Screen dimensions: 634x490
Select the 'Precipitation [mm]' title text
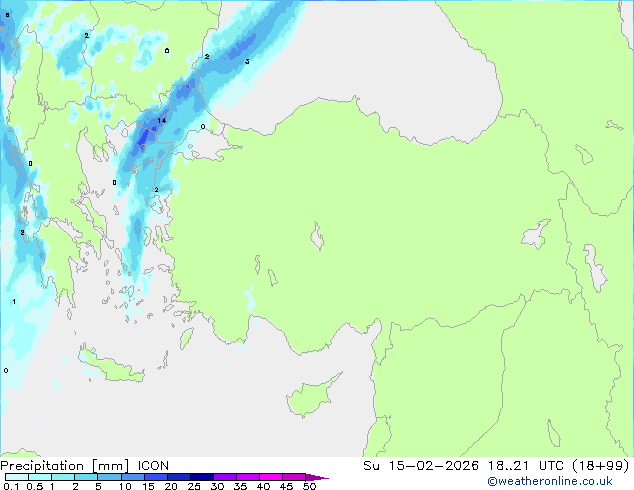click(x=65, y=466)
